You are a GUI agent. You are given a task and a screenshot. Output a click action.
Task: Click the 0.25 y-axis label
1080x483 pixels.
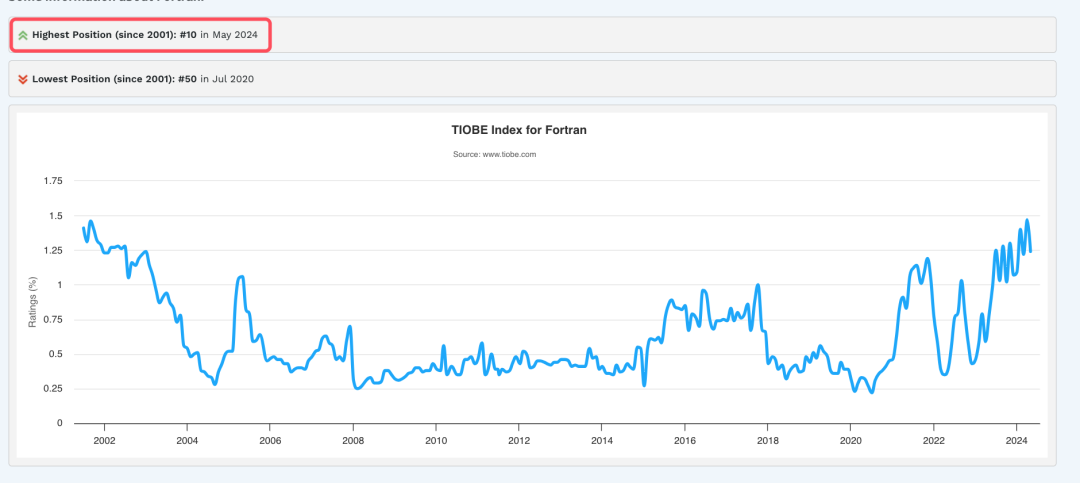[53, 389]
